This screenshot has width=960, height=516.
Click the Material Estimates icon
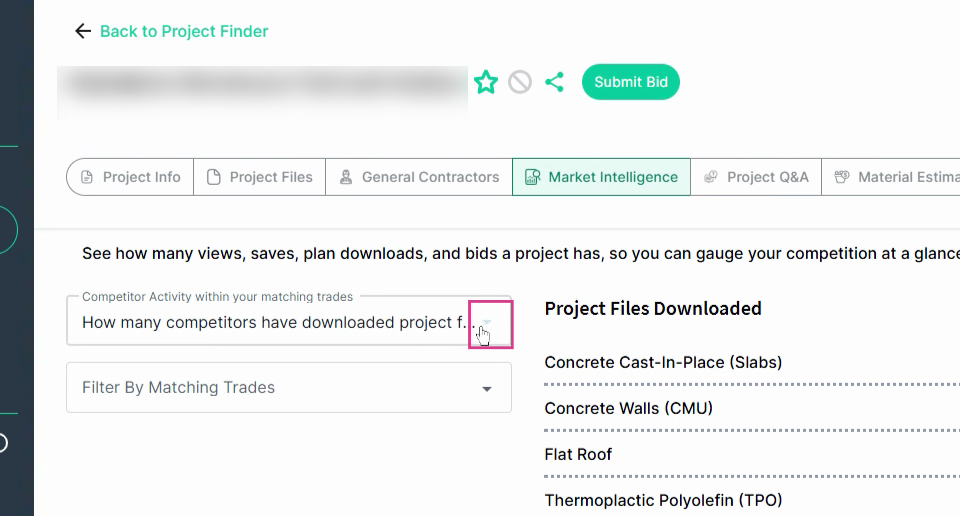point(842,177)
